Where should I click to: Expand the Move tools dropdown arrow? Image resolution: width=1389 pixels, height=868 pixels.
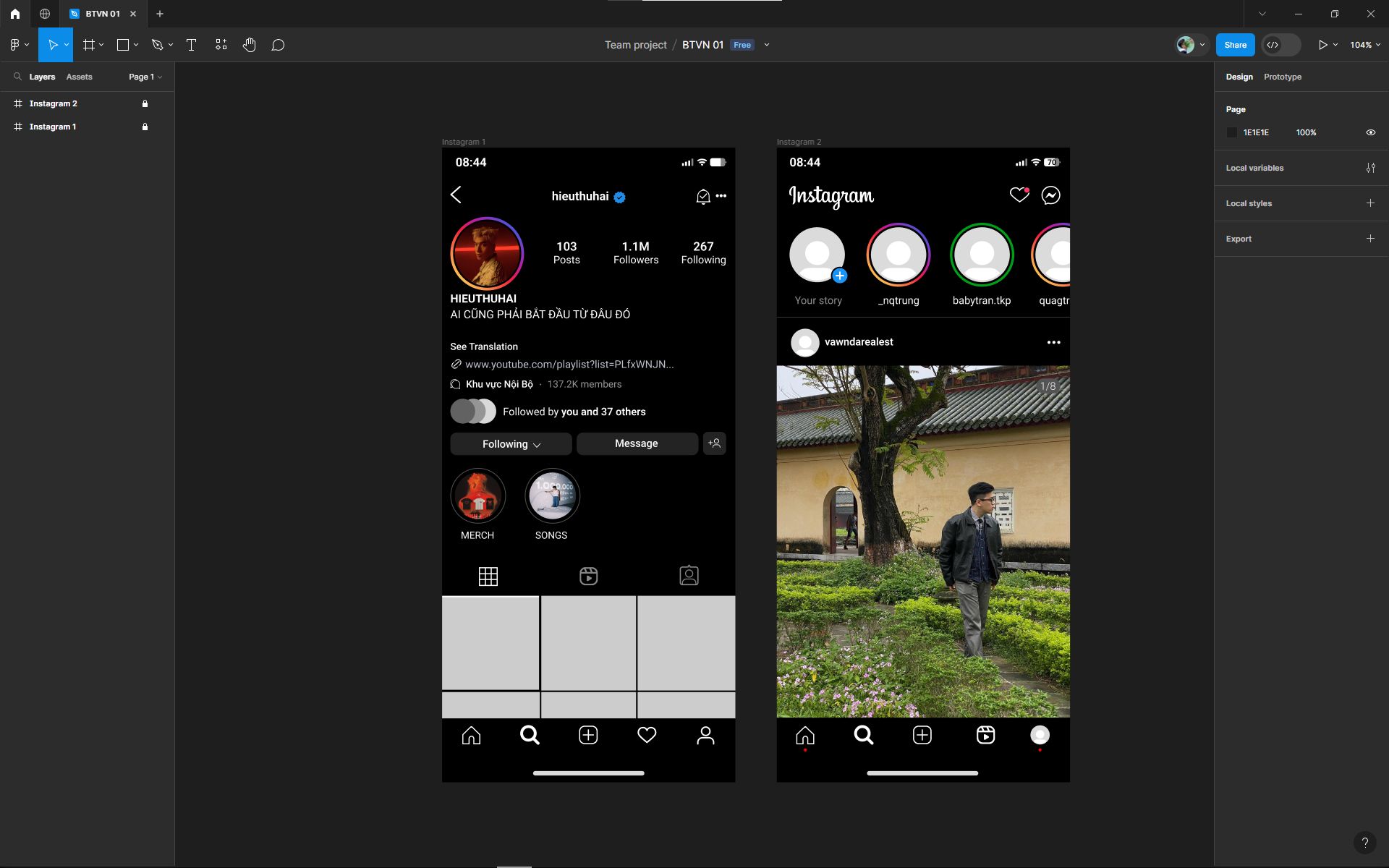tap(67, 45)
